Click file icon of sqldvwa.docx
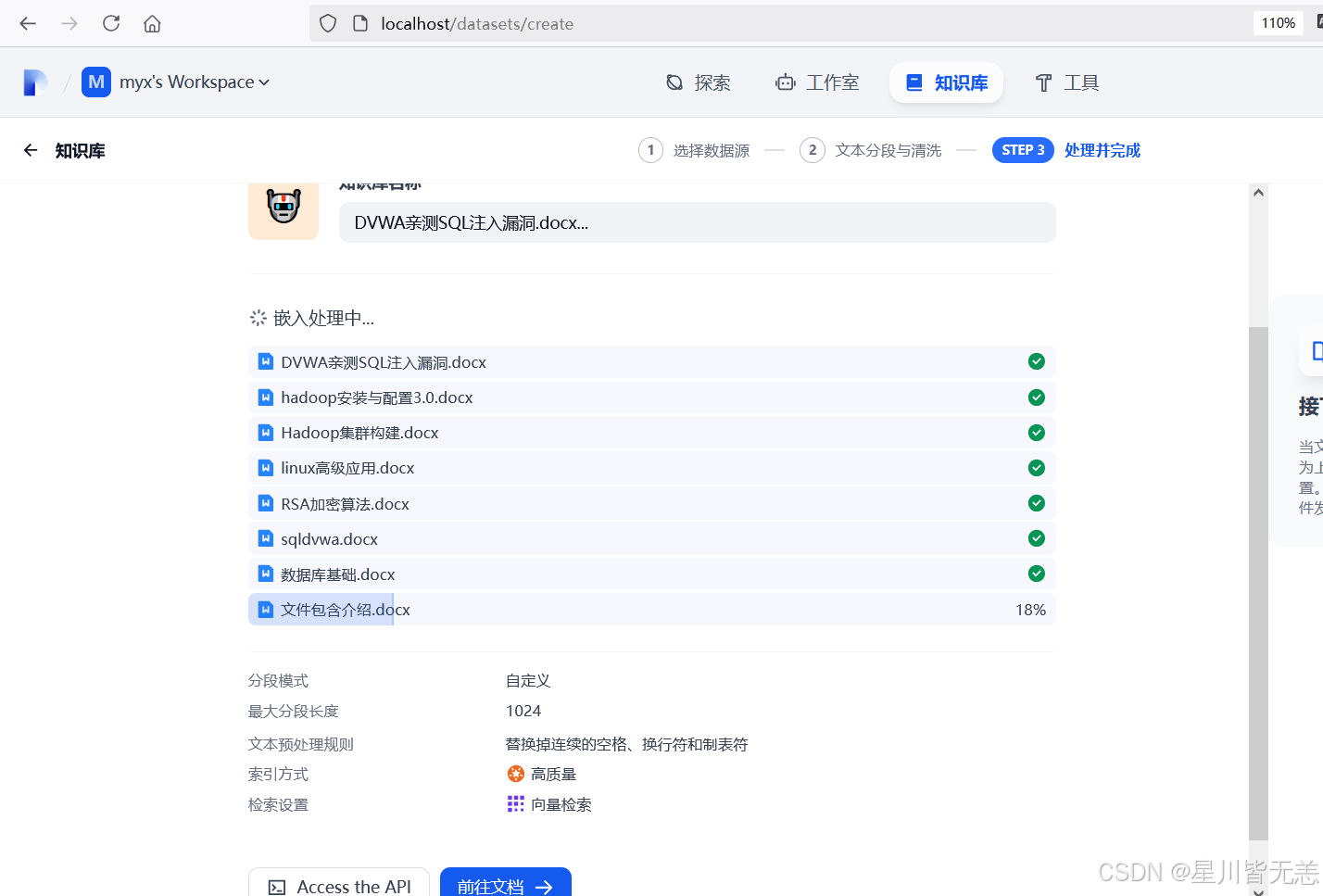This screenshot has width=1323, height=896. 265,538
